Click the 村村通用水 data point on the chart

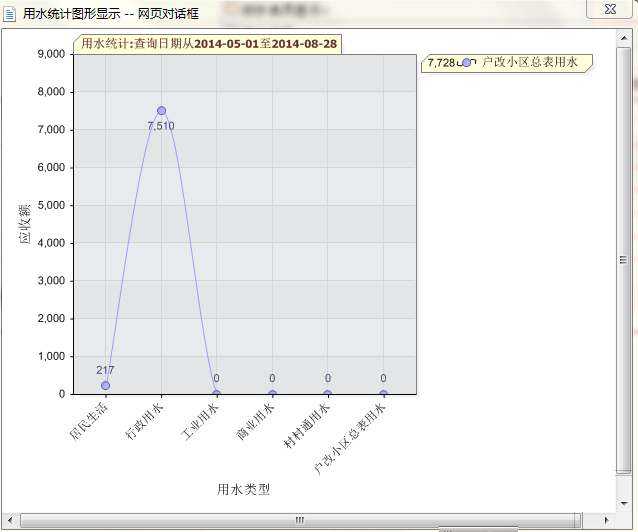327,394
